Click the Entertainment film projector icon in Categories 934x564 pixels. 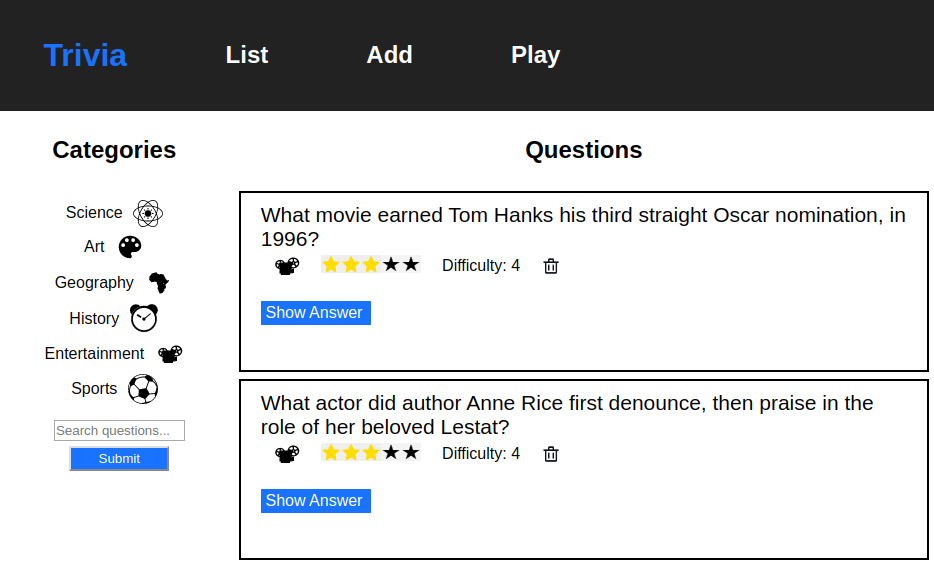[x=170, y=354]
